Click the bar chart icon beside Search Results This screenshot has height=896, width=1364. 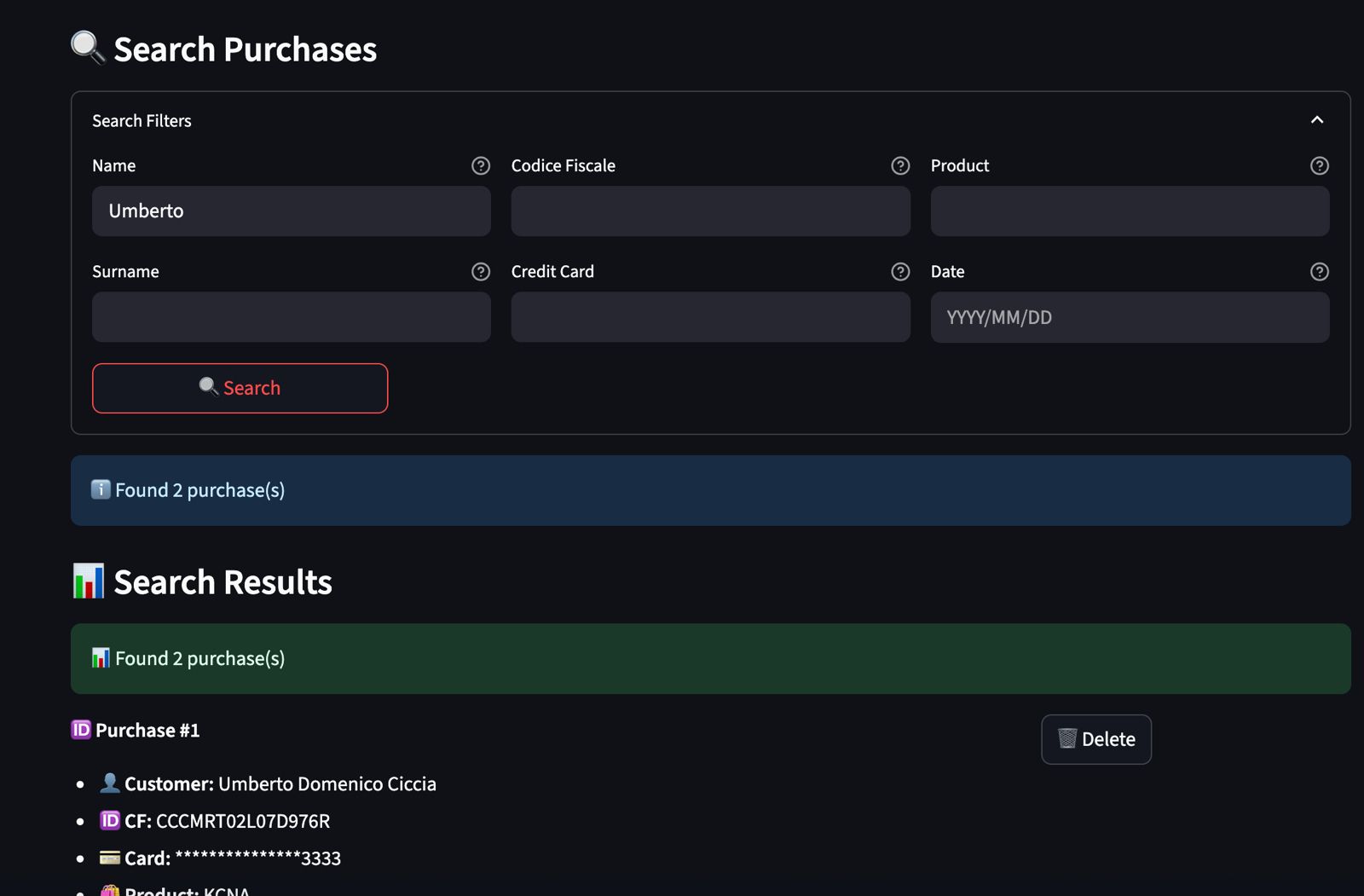89,581
